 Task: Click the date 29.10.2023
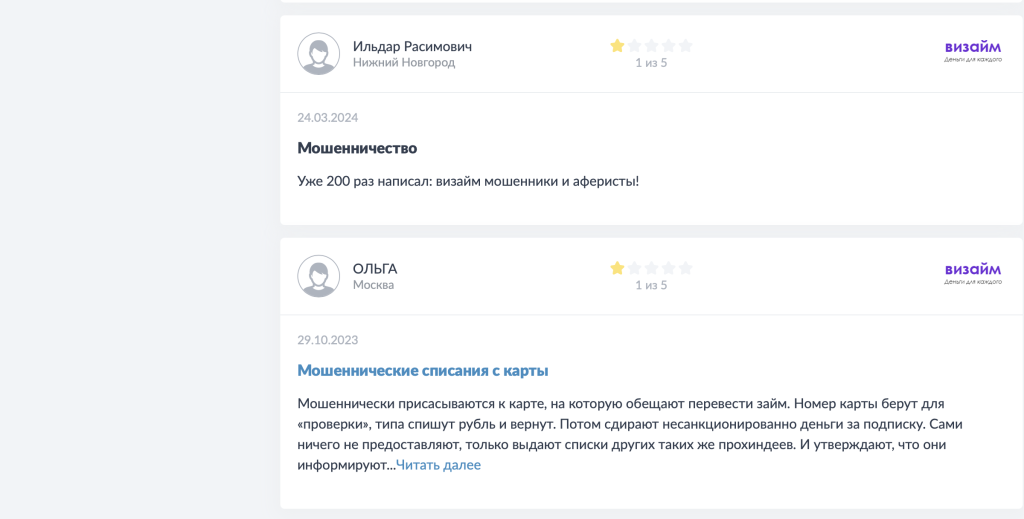(x=327, y=339)
